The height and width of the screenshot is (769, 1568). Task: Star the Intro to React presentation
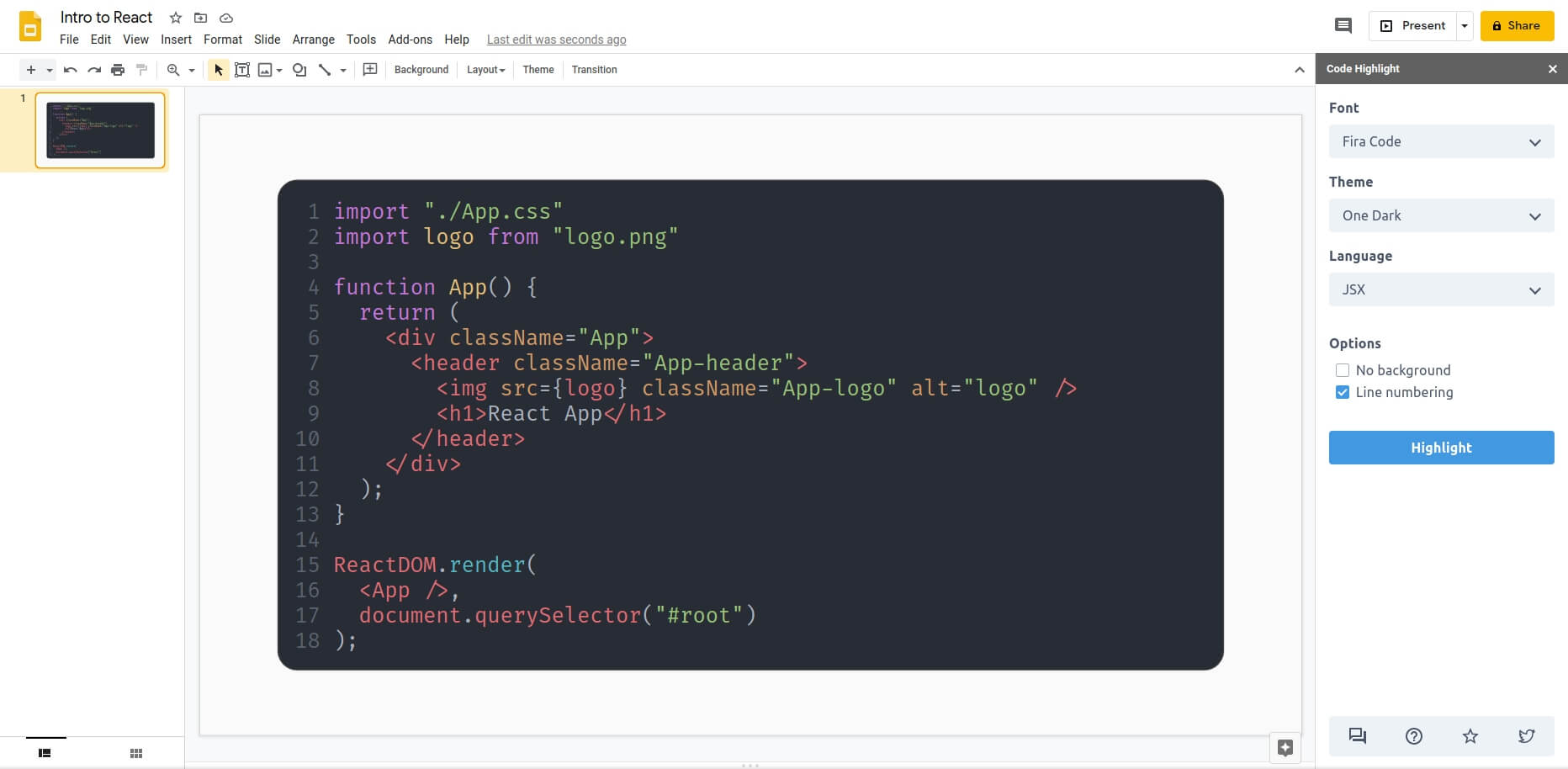tap(176, 17)
